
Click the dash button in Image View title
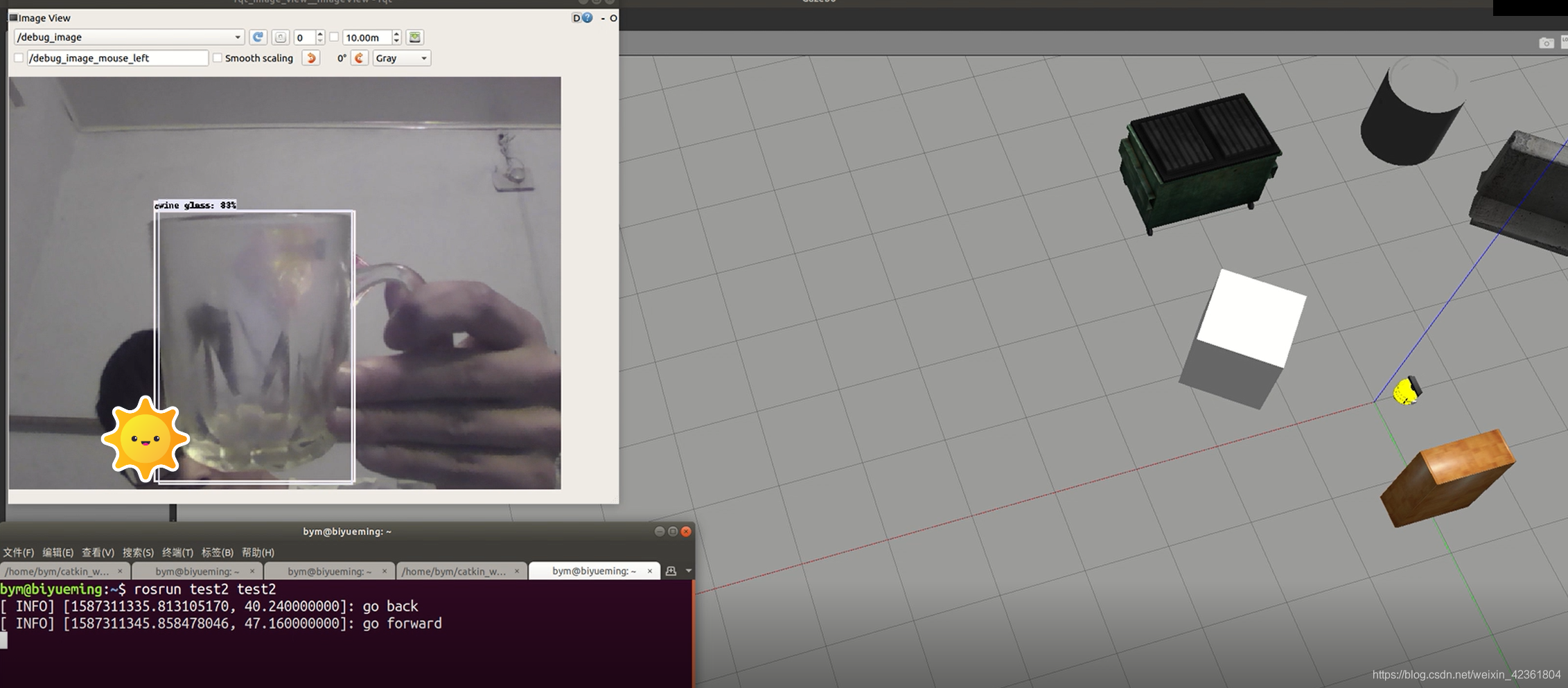603,18
